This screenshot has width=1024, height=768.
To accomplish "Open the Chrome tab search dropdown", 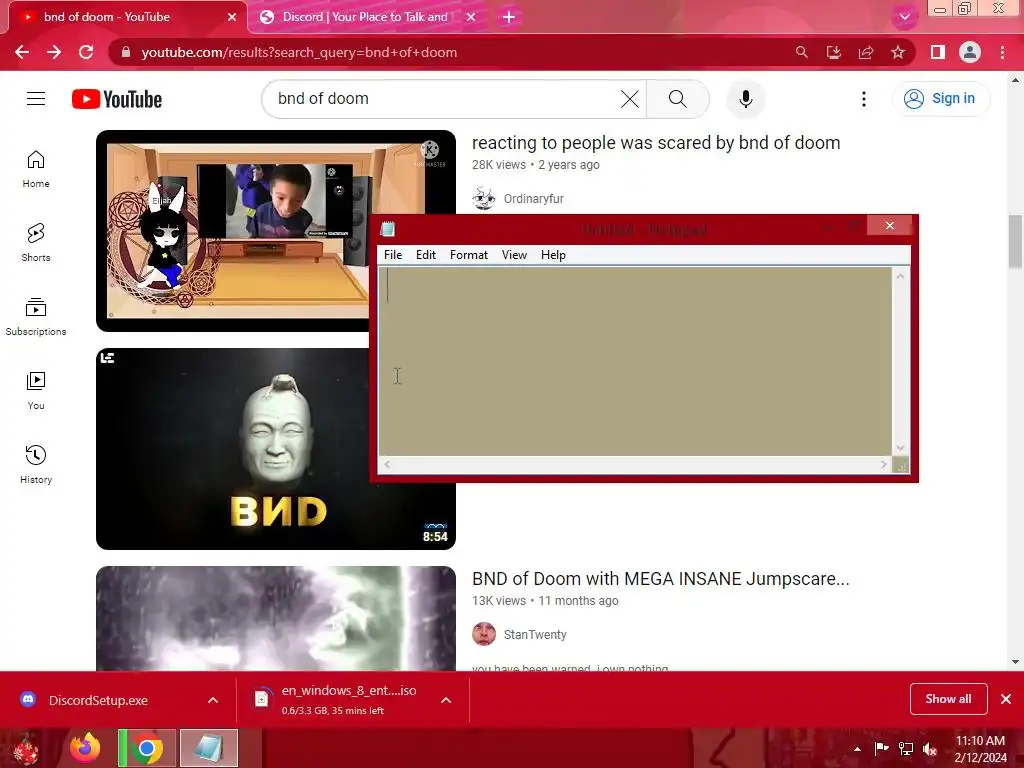I will [x=904, y=17].
